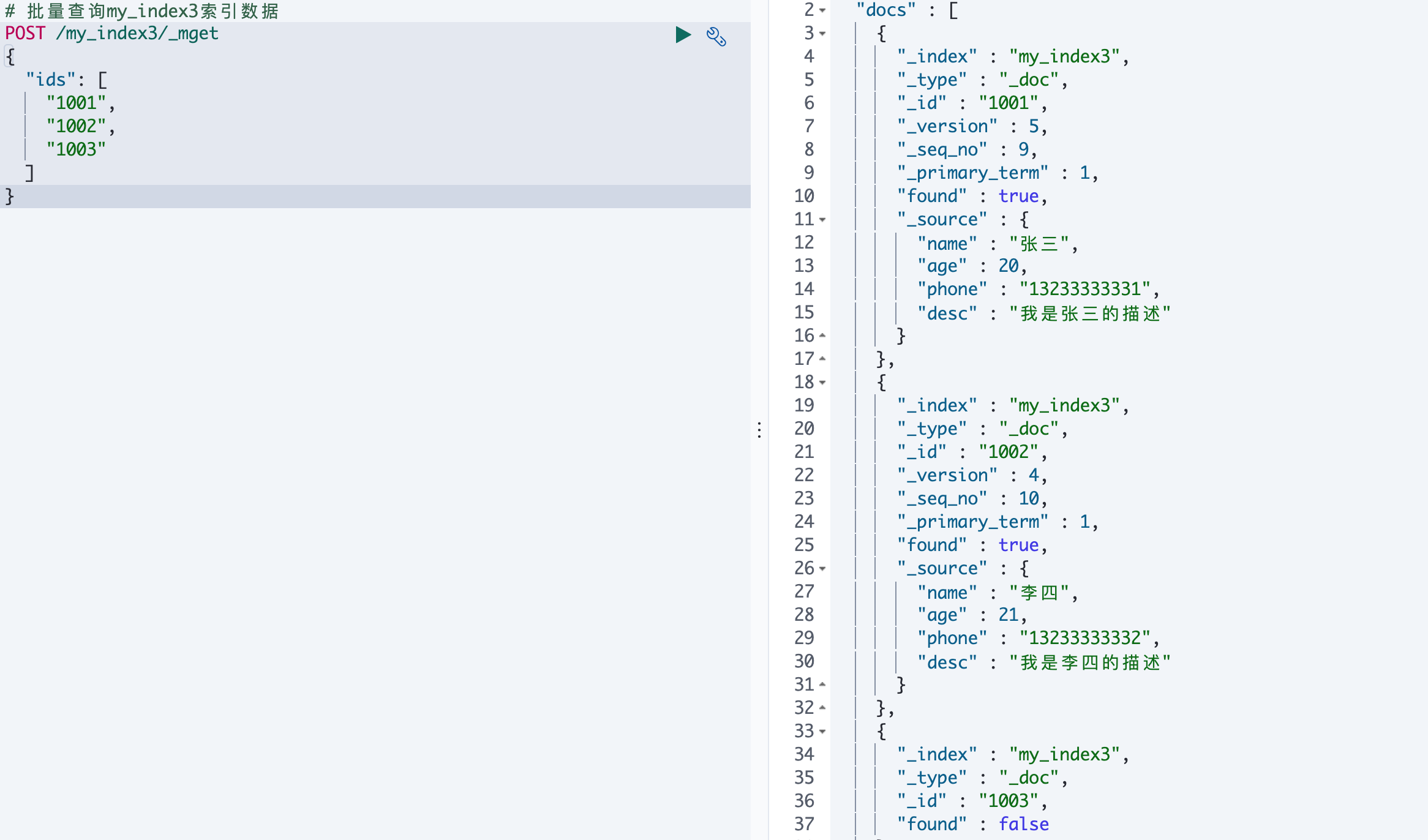1428x840 pixels.
Task: Click the "_type" value on response line 5
Action: [x=1029, y=80]
